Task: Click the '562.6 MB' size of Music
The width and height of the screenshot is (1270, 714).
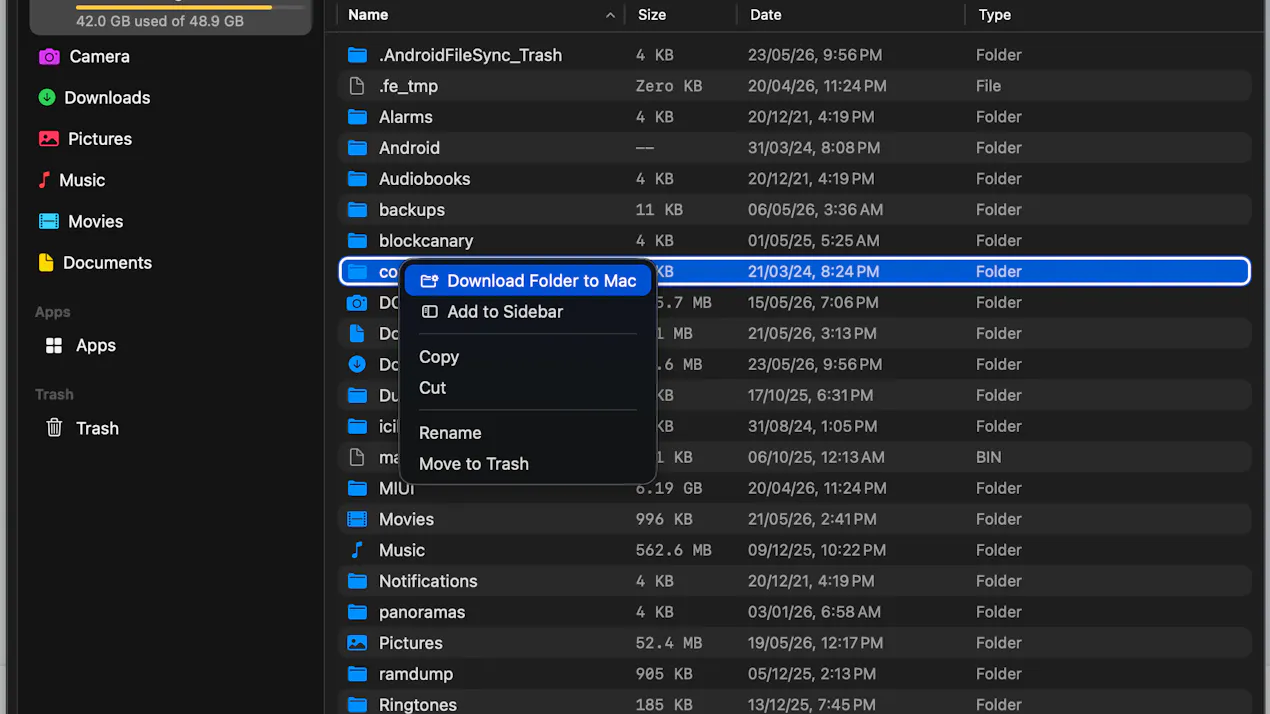Action: coord(674,550)
